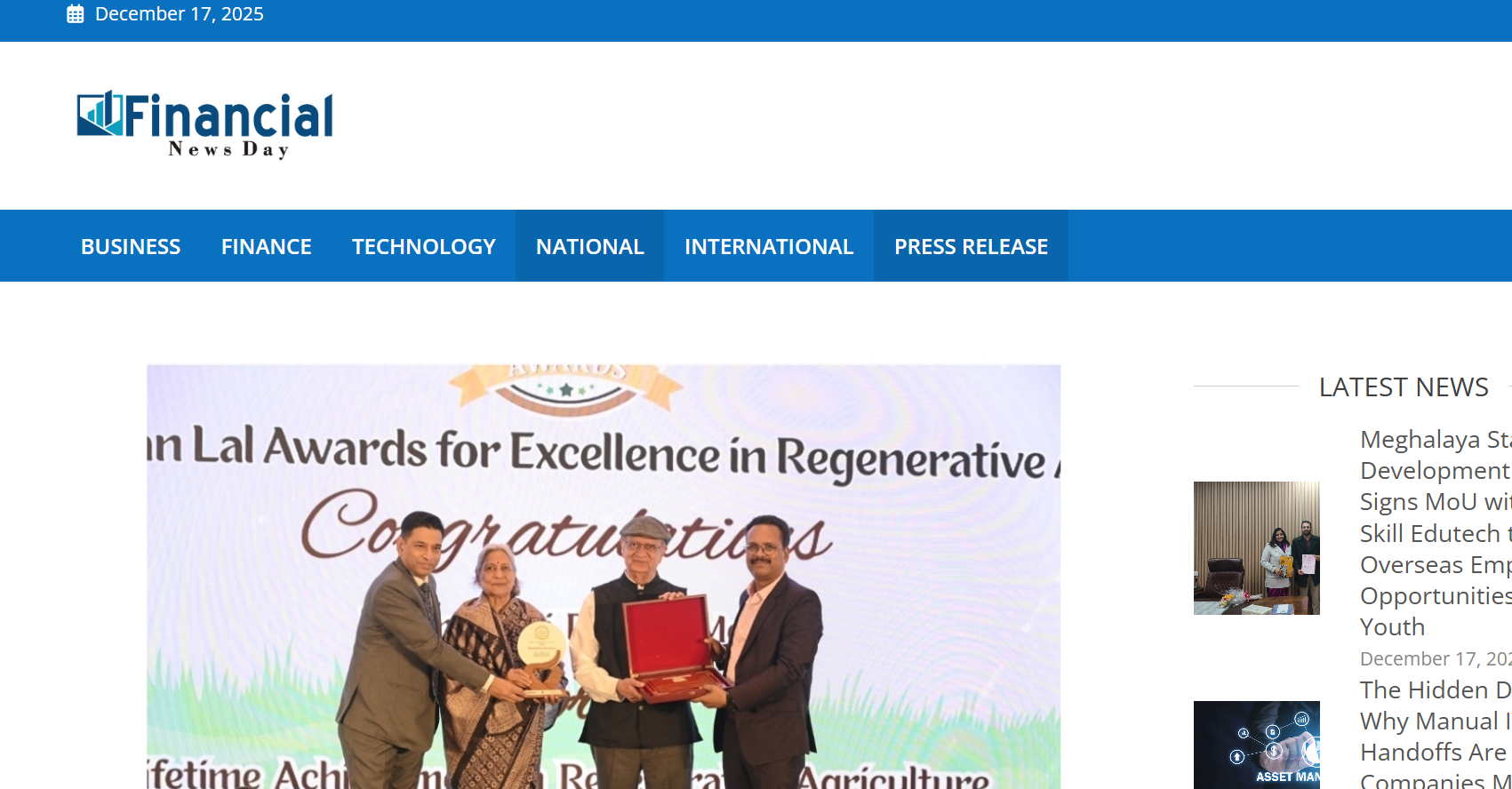Click the calendar icon beside the date
Screen dimensions: 1512x789
tap(76, 14)
